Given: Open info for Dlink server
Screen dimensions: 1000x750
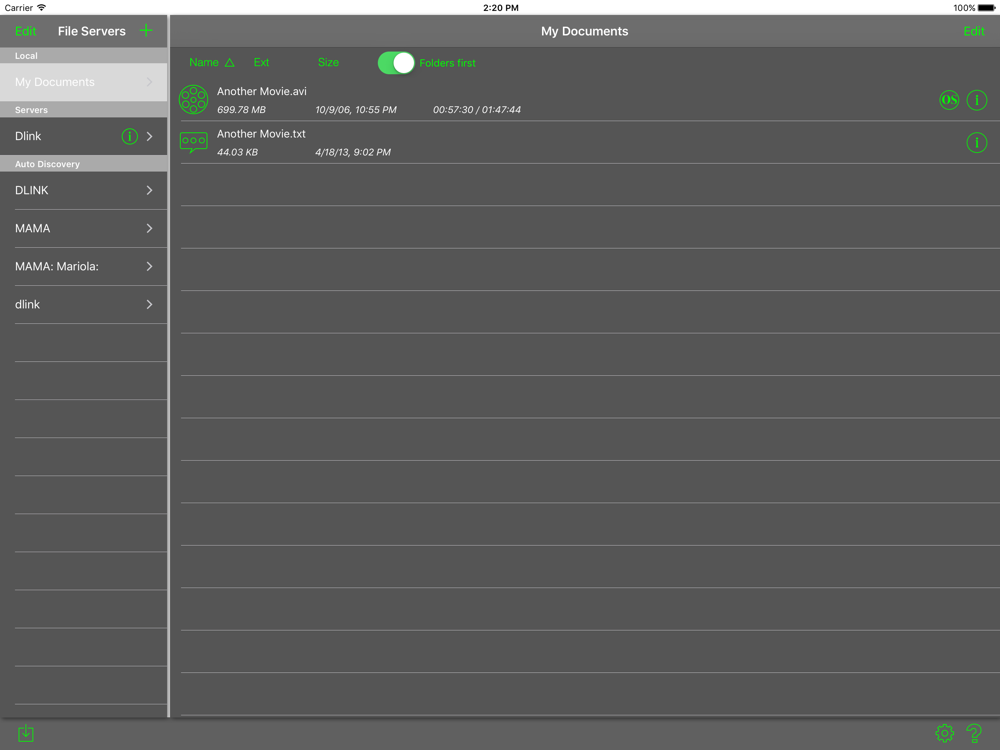Looking at the screenshot, I should (x=129, y=136).
